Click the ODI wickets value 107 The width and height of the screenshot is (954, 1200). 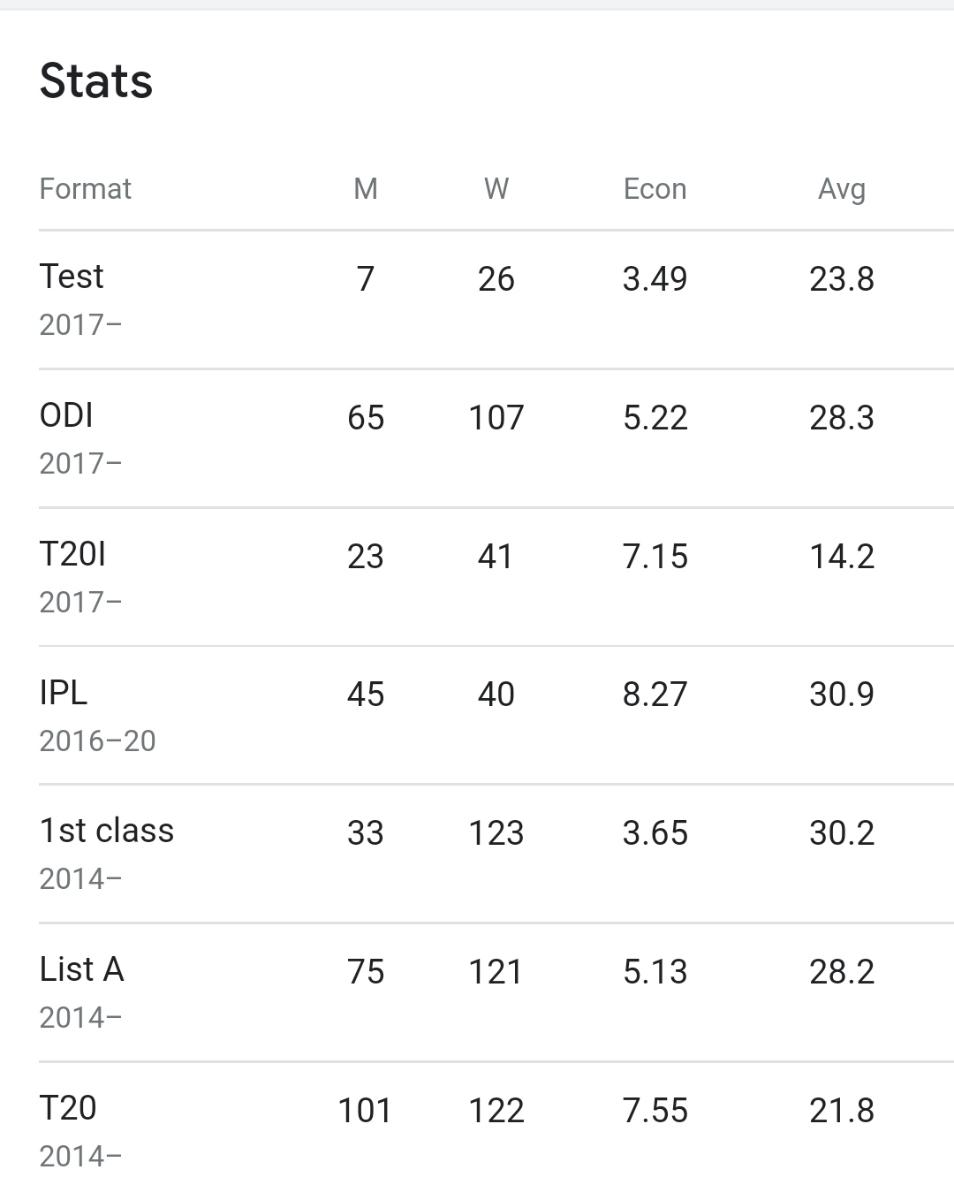click(496, 418)
